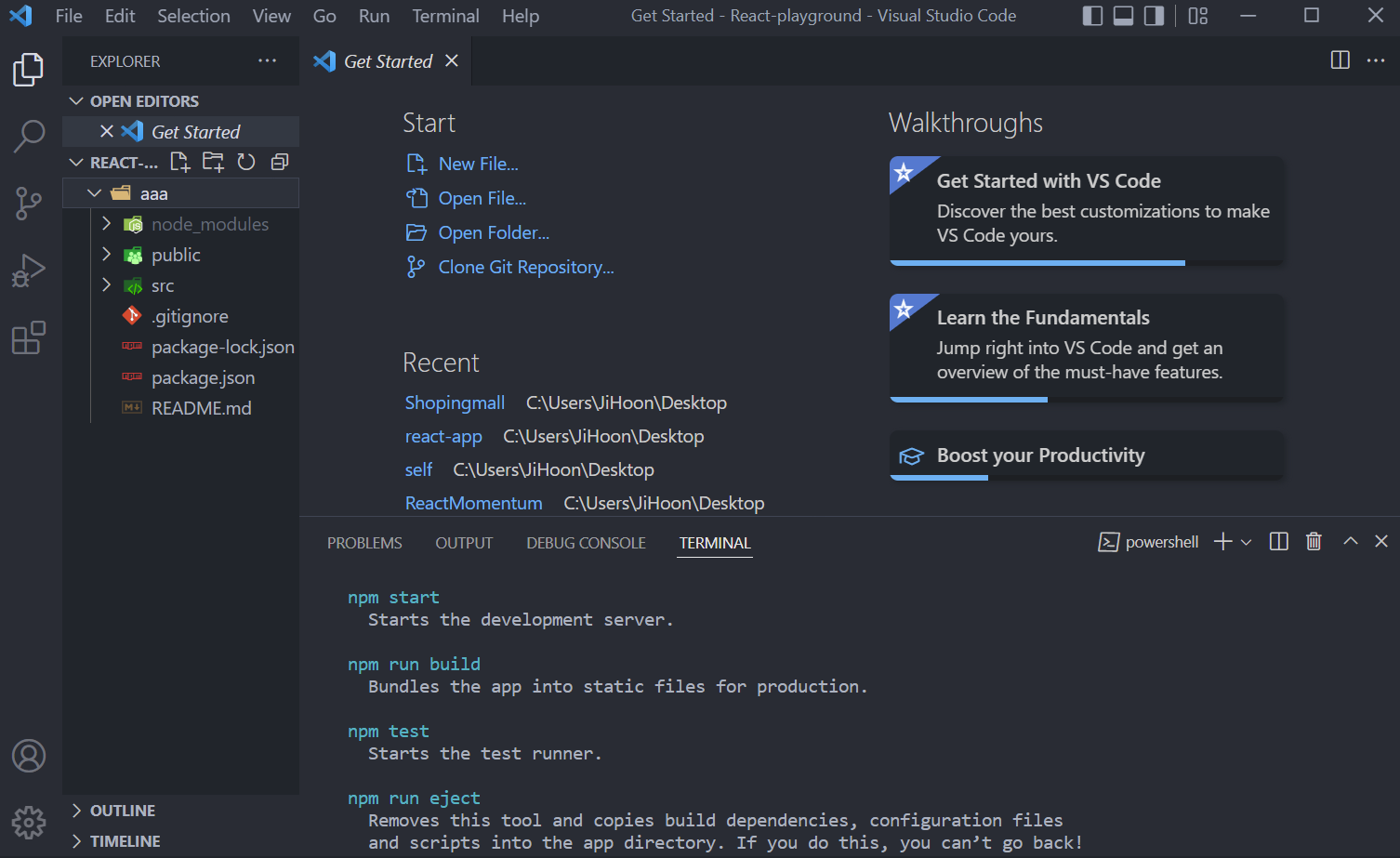The height and width of the screenshot is (858, 1400).
Task: Open the View menu
Action: (x=271, y=16)
